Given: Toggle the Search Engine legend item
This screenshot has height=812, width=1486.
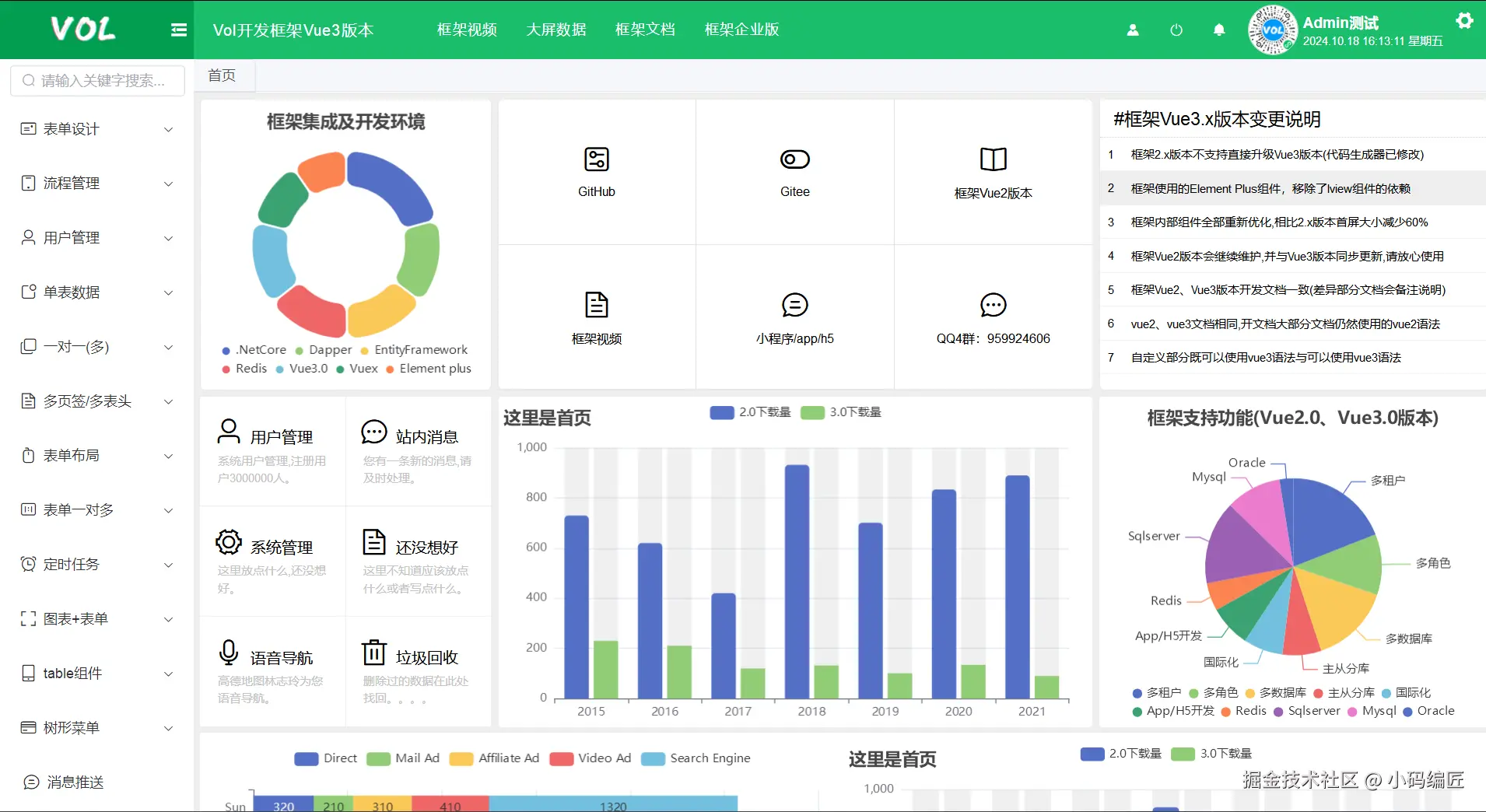Looking at the screenshot, I should [696, 758].
